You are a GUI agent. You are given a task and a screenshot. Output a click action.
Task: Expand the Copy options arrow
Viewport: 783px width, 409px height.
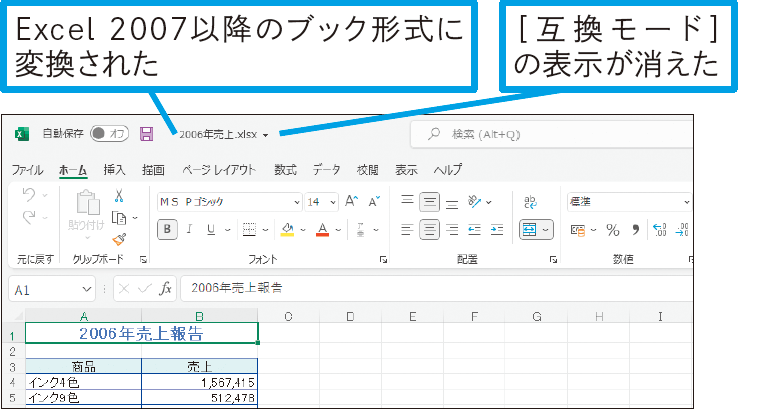coord(135,218)
